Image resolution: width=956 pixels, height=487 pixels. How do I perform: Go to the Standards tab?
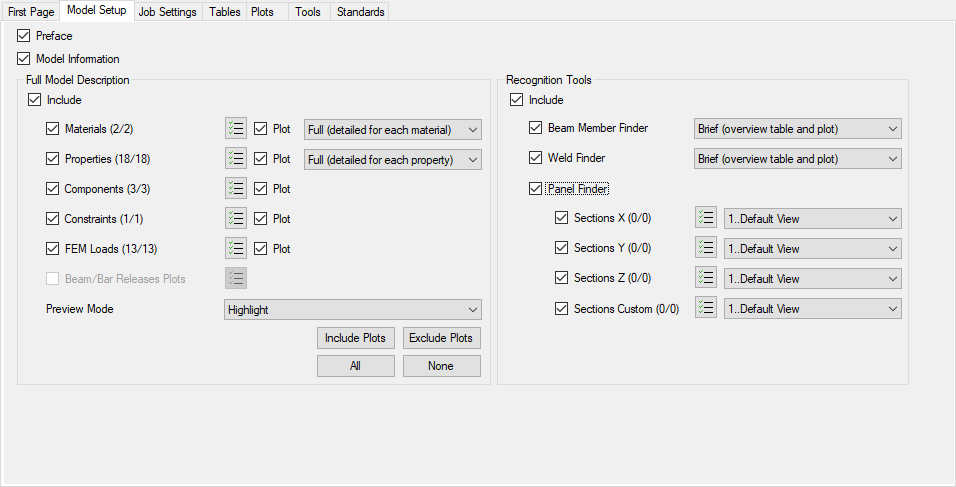pyautogui.click(x=360, y=12)
